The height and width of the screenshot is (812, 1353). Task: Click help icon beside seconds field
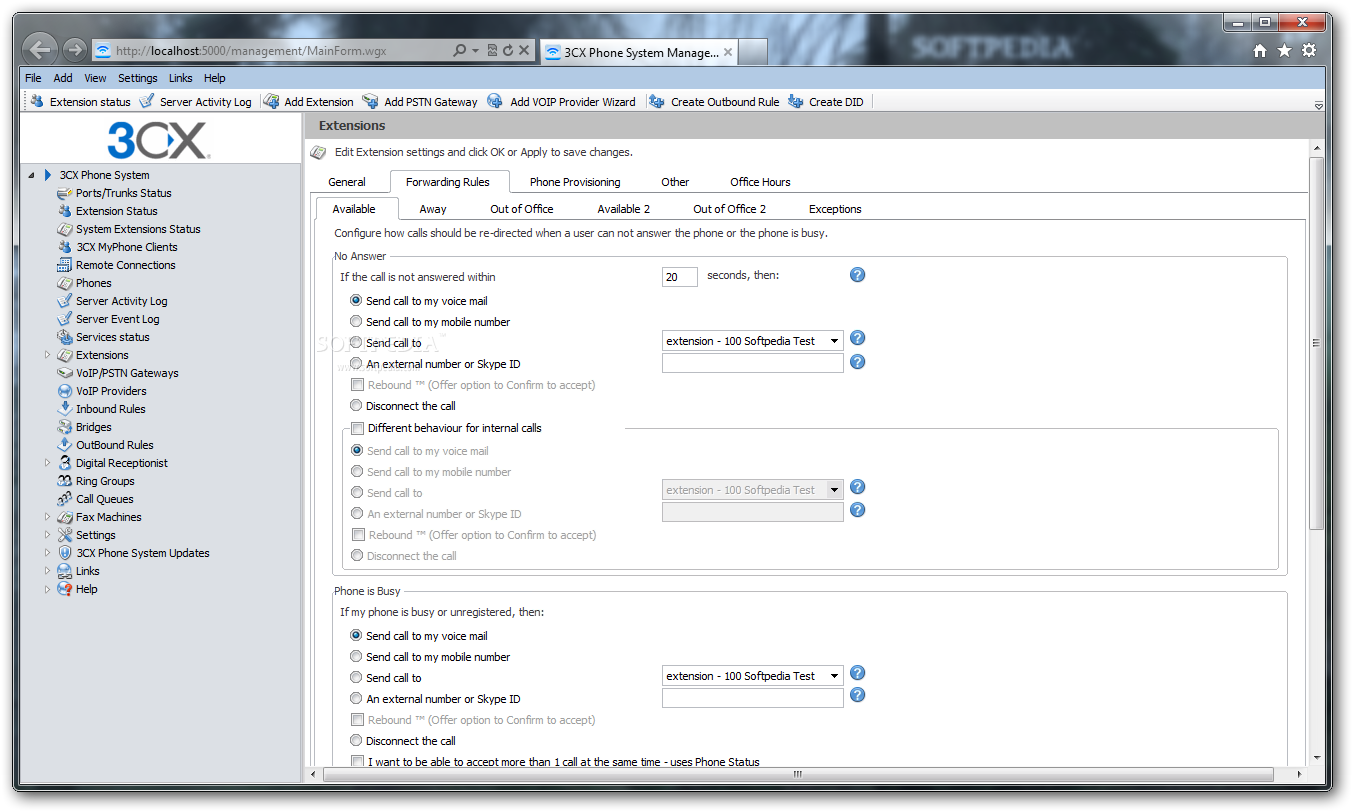pyautogui.click(x=857, y=275)
